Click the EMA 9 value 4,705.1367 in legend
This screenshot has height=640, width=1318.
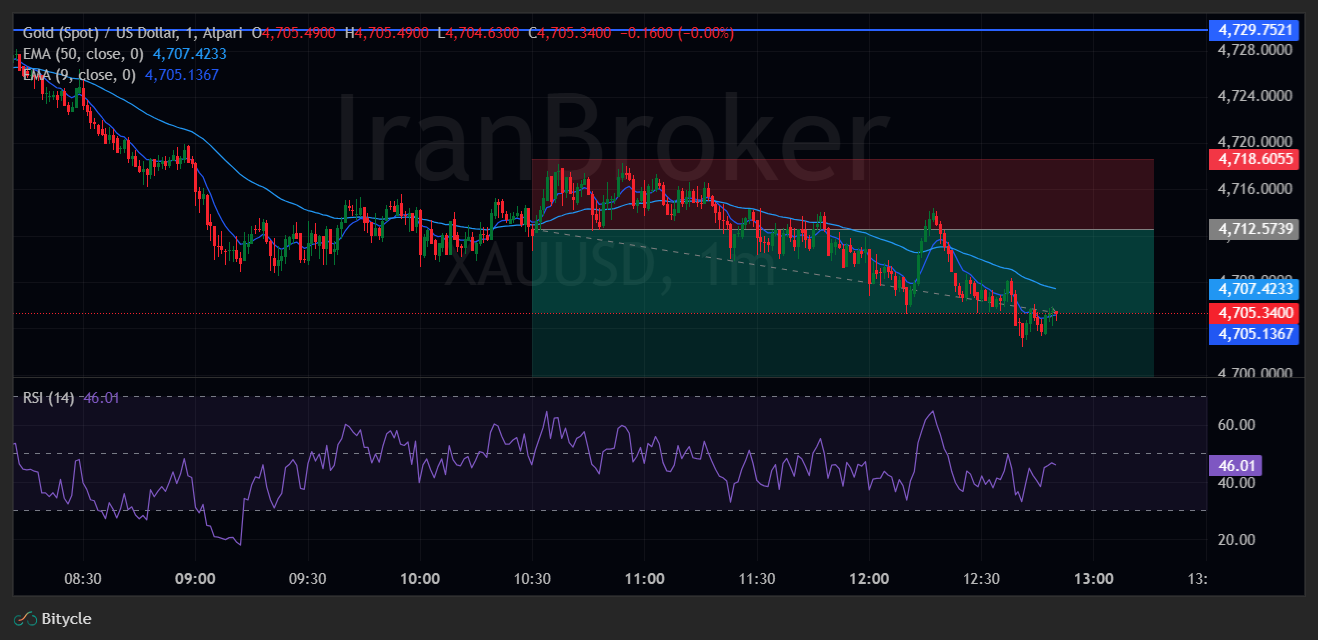[x=182, y=75]
